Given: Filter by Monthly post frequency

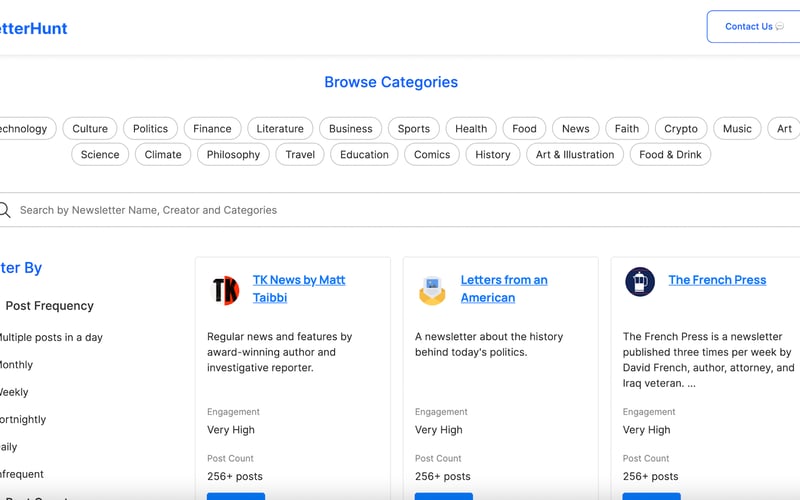Looking at the screenshot, I should [x=16, y=365].
